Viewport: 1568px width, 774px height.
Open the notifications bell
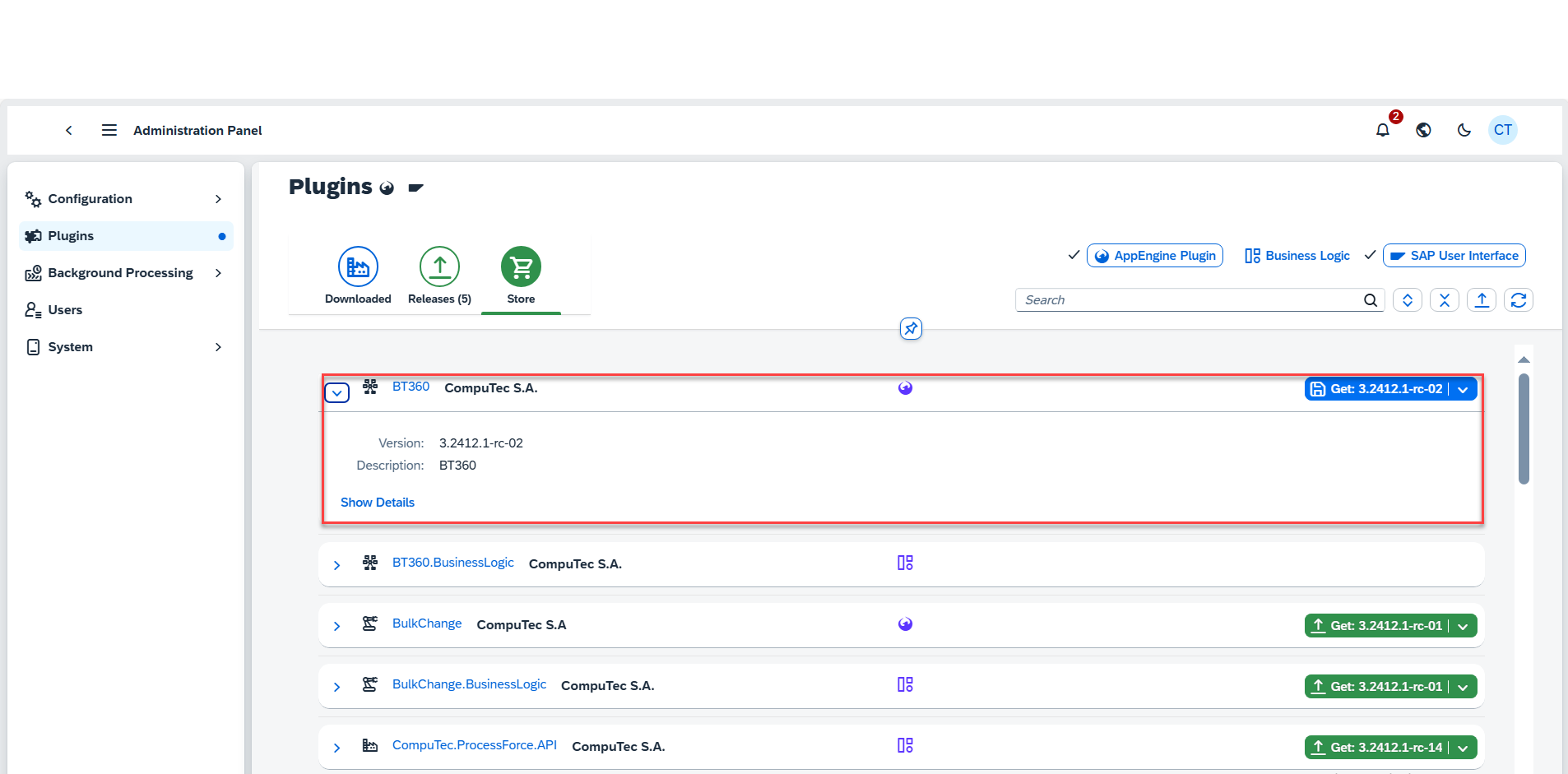click(1383, 130)
